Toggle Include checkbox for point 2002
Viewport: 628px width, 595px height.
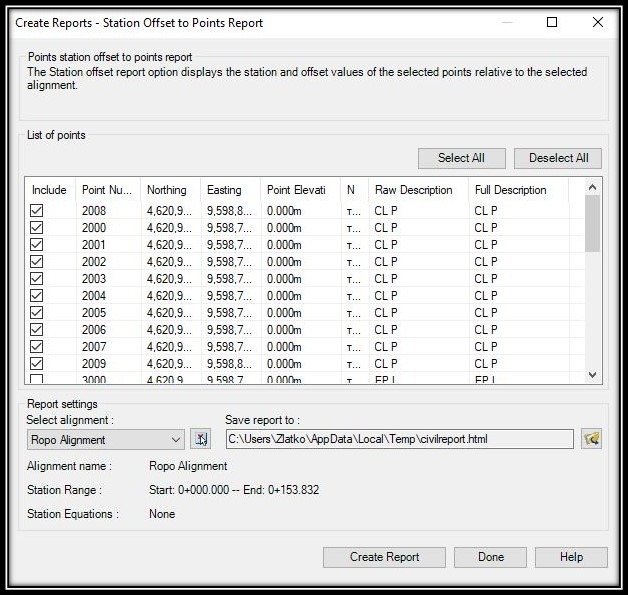(x=36, y=261)
